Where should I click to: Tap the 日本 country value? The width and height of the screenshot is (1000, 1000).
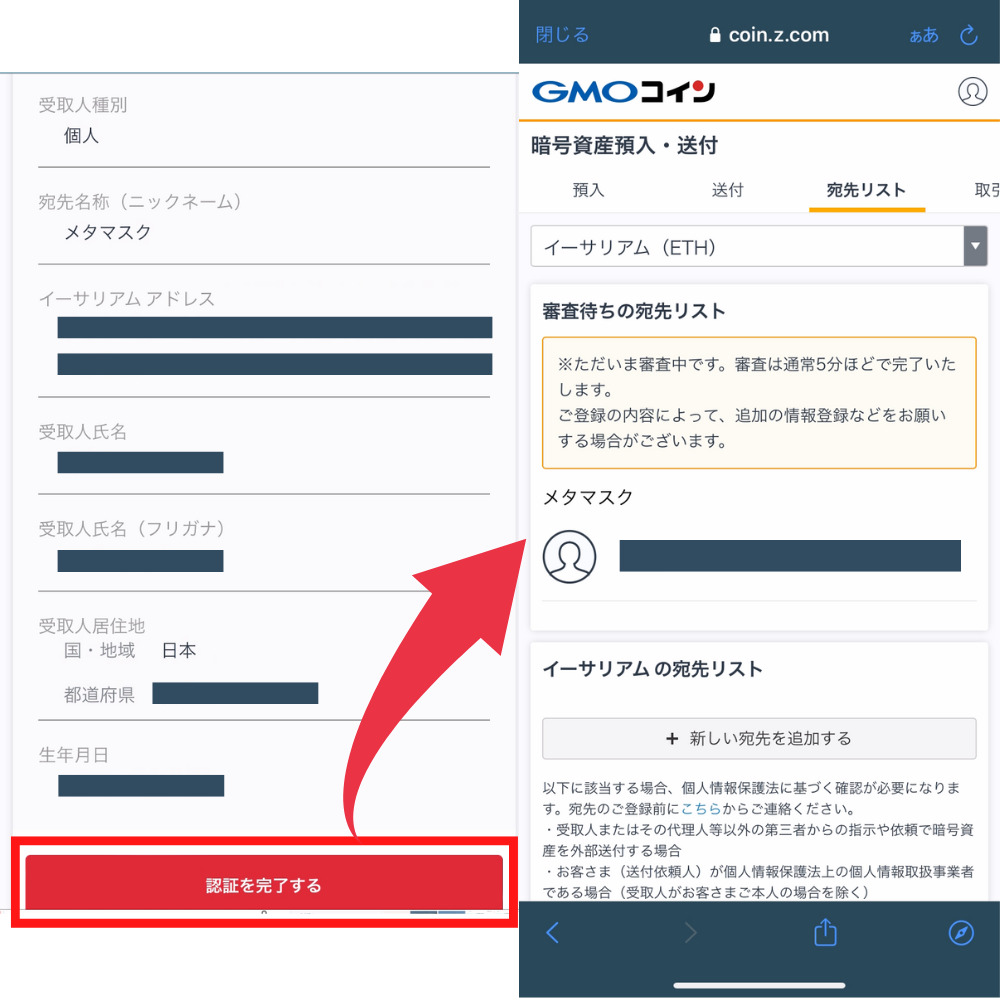click(179, 650)
